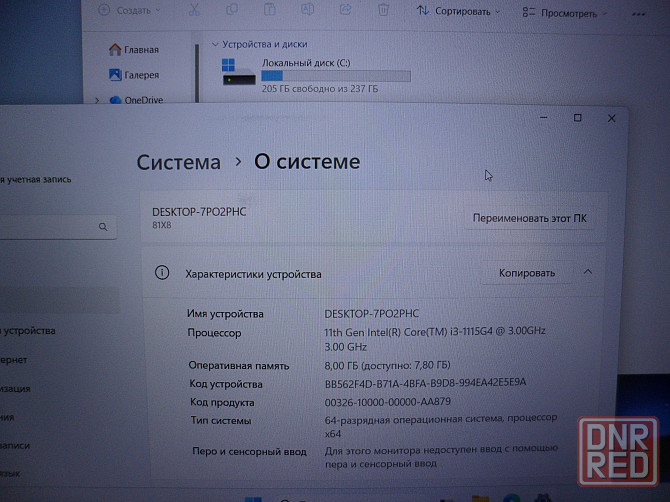This screenshot has width=670, height=502.
Task: Open Главная in Explorer sidebar
Action: pos(134,50)
